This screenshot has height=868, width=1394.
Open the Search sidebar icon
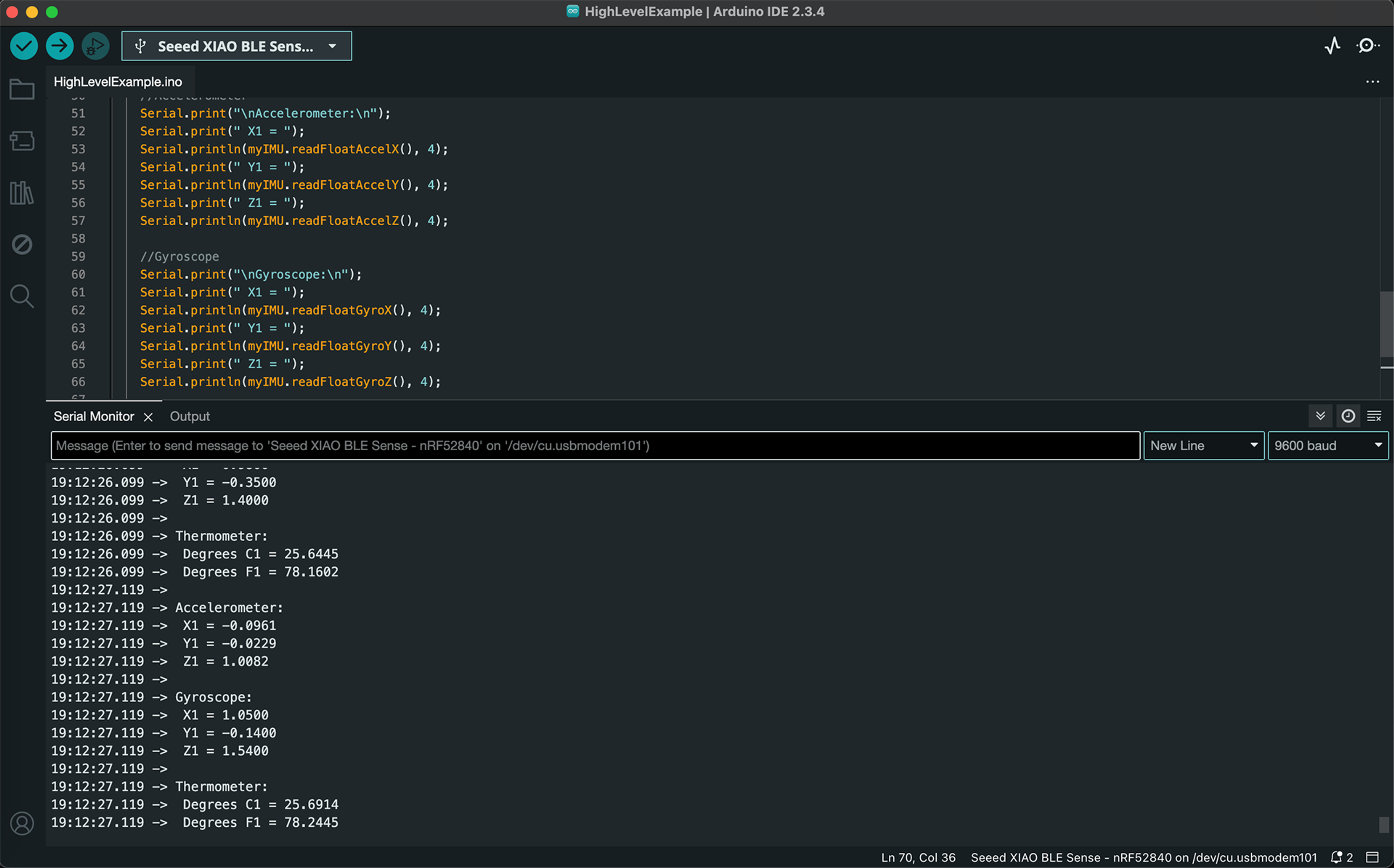22,296
